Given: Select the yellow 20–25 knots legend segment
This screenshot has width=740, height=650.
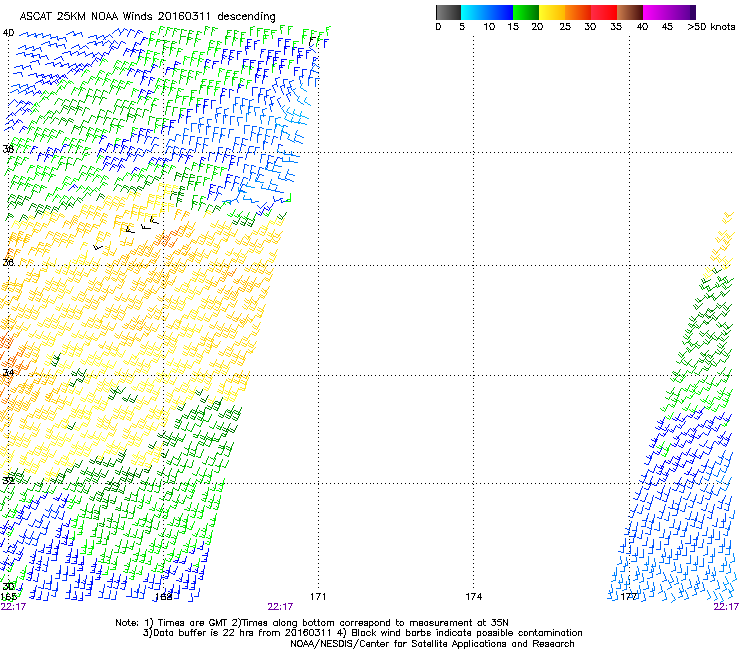Looking at the screenshot, I should (552, 12).
